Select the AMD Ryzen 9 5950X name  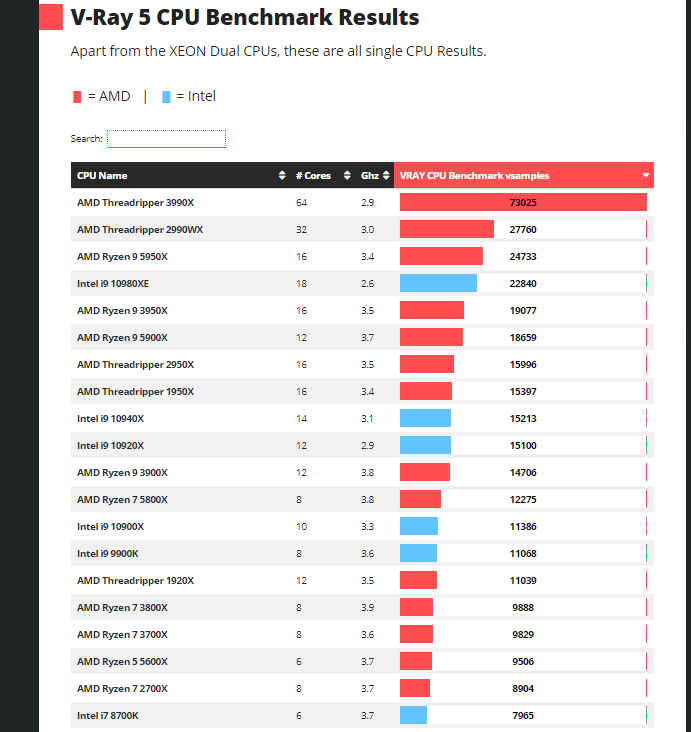tap(122, 257)
